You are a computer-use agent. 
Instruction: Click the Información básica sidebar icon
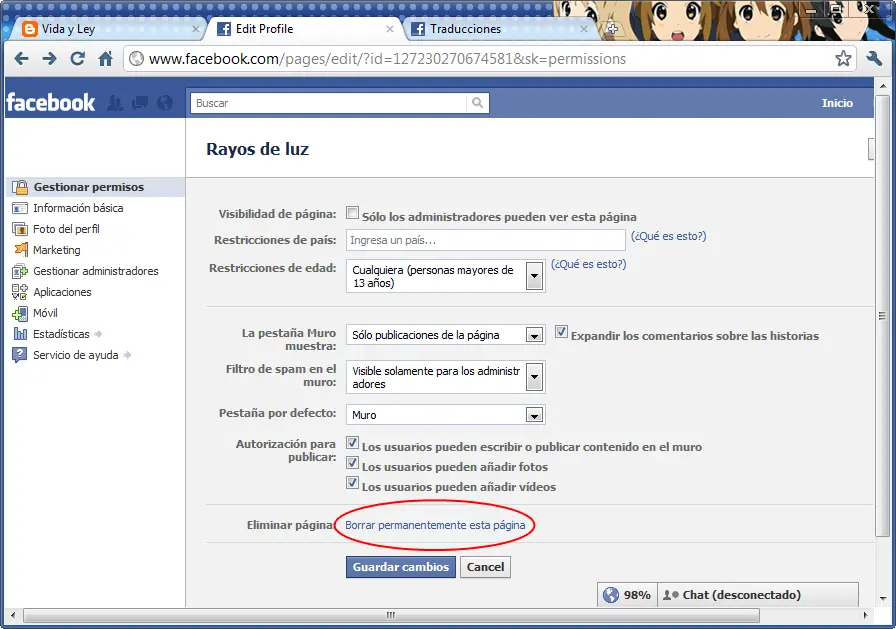tap(20, 208)
